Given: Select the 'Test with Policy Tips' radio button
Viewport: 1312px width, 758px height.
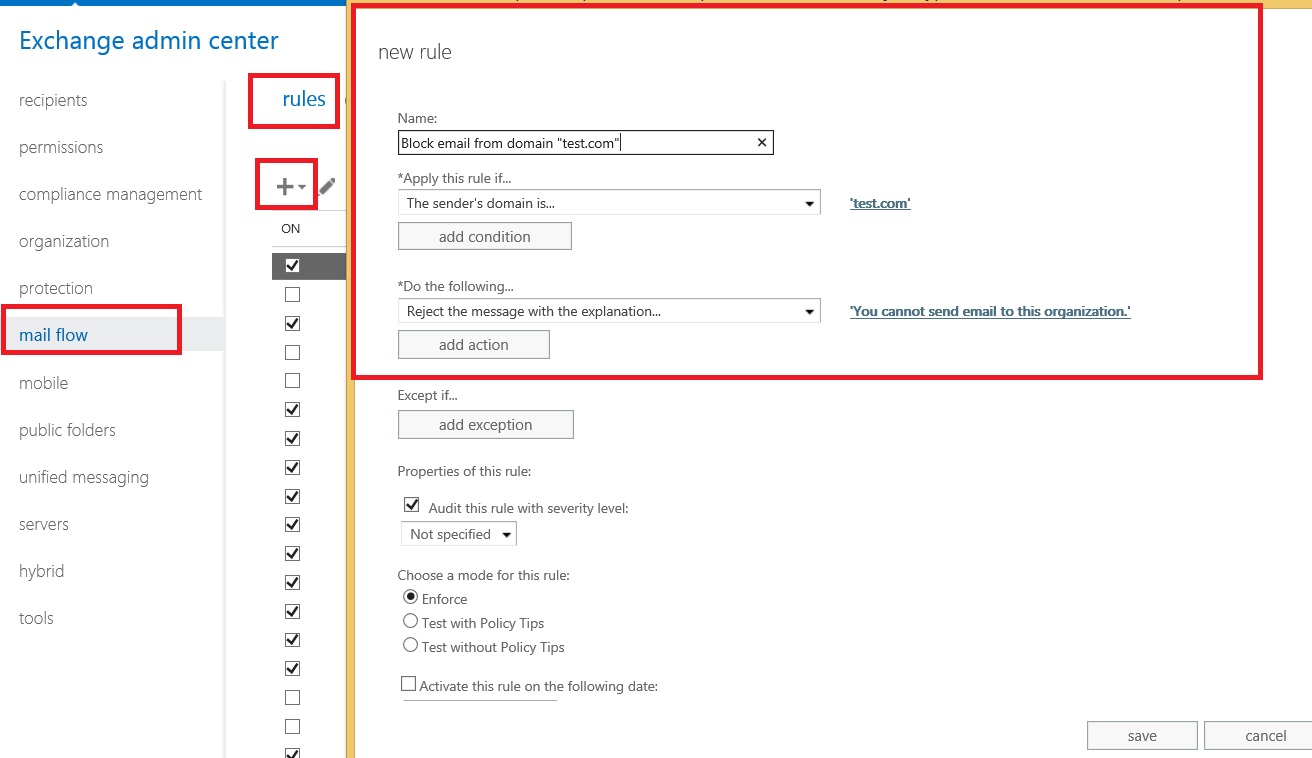Looking at the screenshot, I should [410, 621].
